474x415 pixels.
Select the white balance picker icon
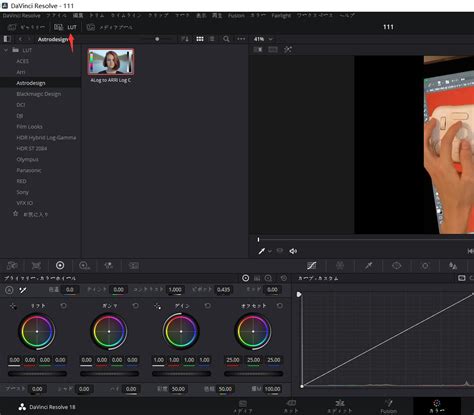tap(23, 290)
